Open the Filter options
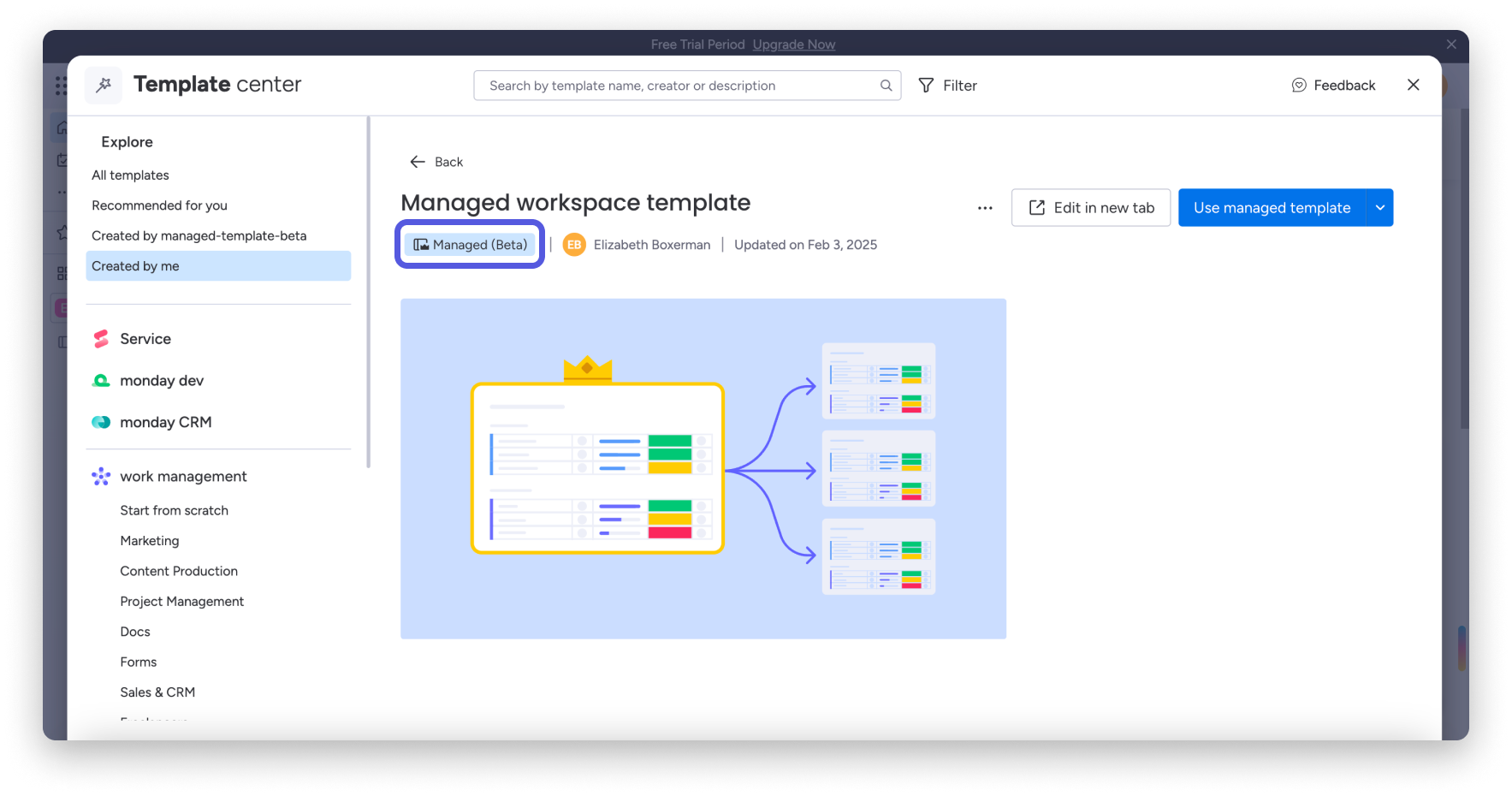The height and width of the screenshot is (796, 1512). [948, 86]
